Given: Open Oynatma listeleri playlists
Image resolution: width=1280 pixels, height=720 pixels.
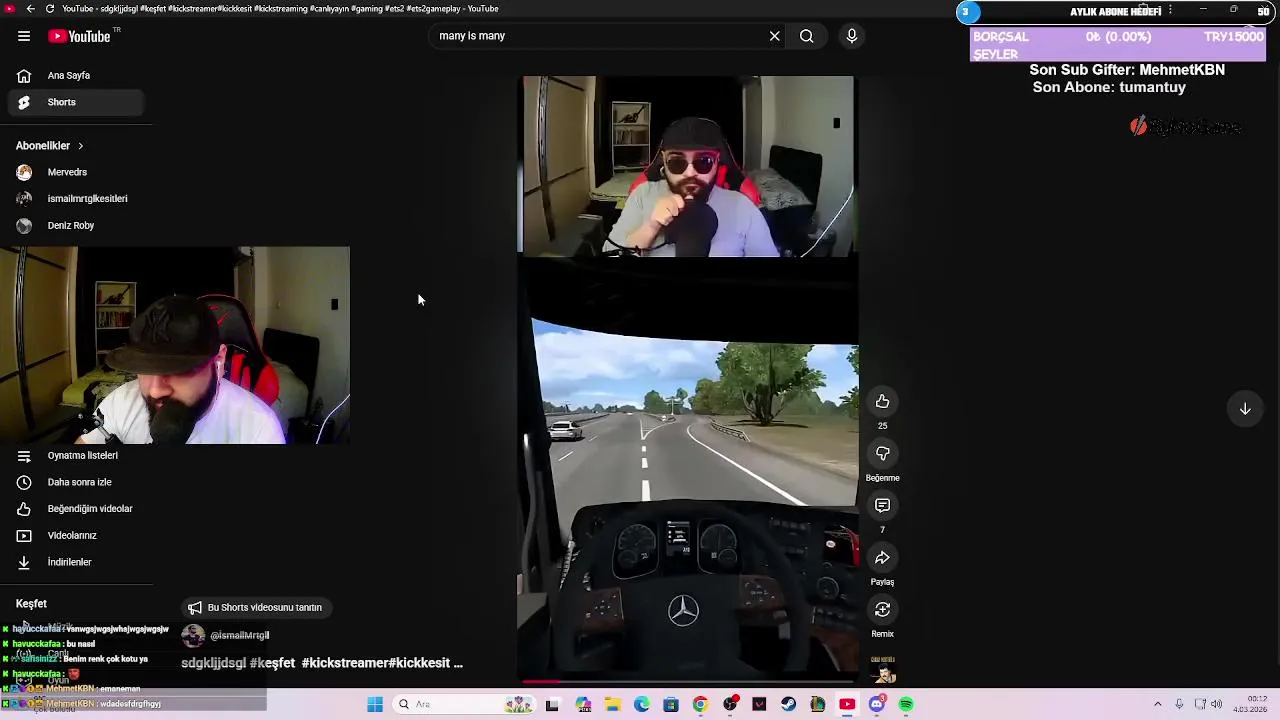Looking at the screenshot, I should [x=76, y=456].
